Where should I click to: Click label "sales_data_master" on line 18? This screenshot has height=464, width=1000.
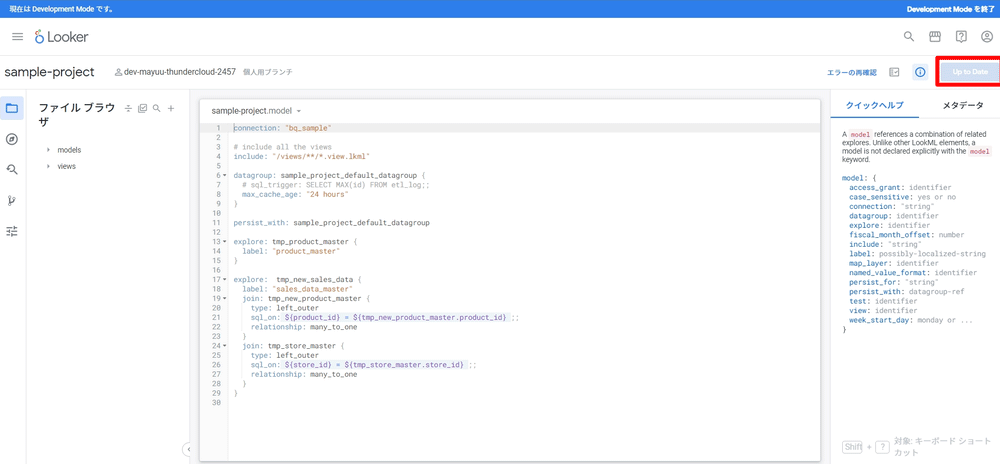tap(297, 289)
